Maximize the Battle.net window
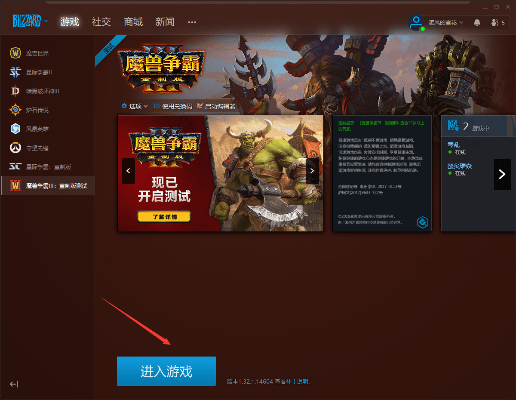Image resolution: width=516 pixels, height=400 pixels. point(497,7)
